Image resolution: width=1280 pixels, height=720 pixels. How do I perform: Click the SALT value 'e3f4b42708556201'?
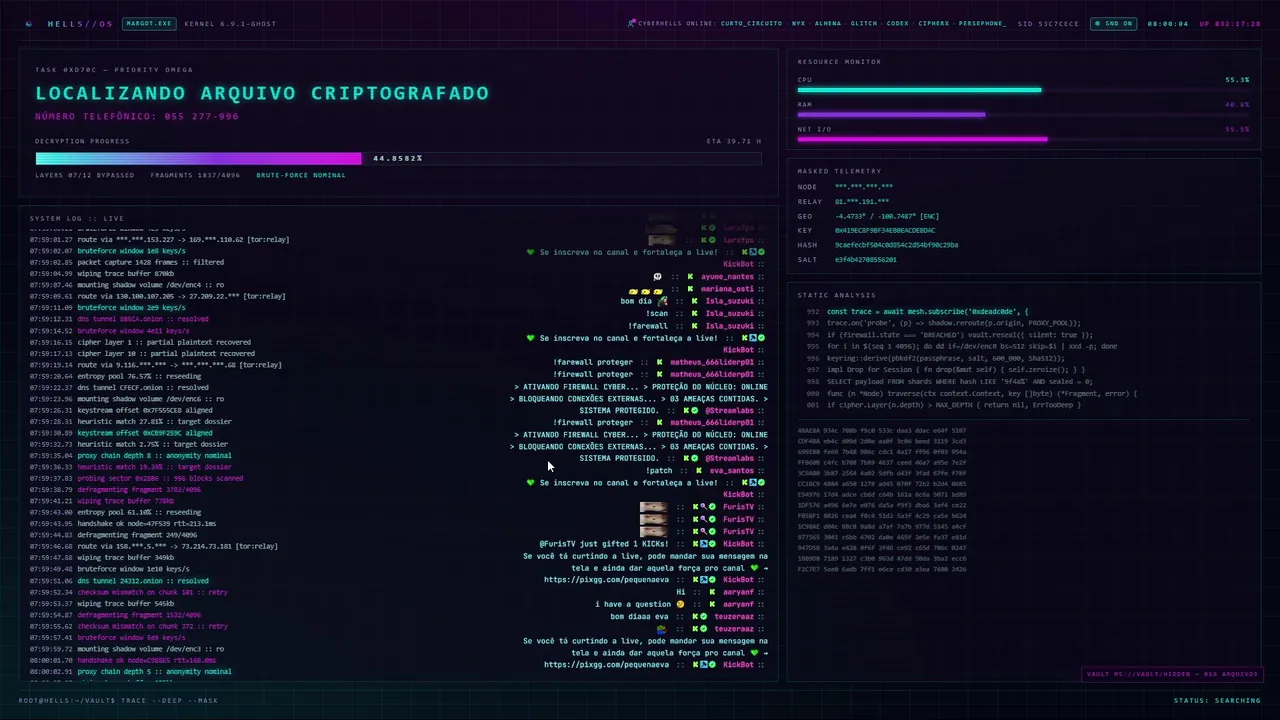tap(866, 259)
